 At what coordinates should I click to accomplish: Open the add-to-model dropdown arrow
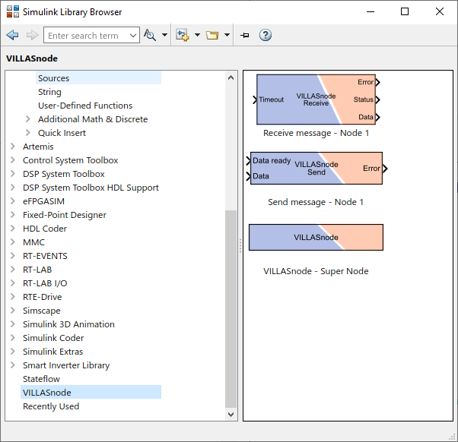197,35
